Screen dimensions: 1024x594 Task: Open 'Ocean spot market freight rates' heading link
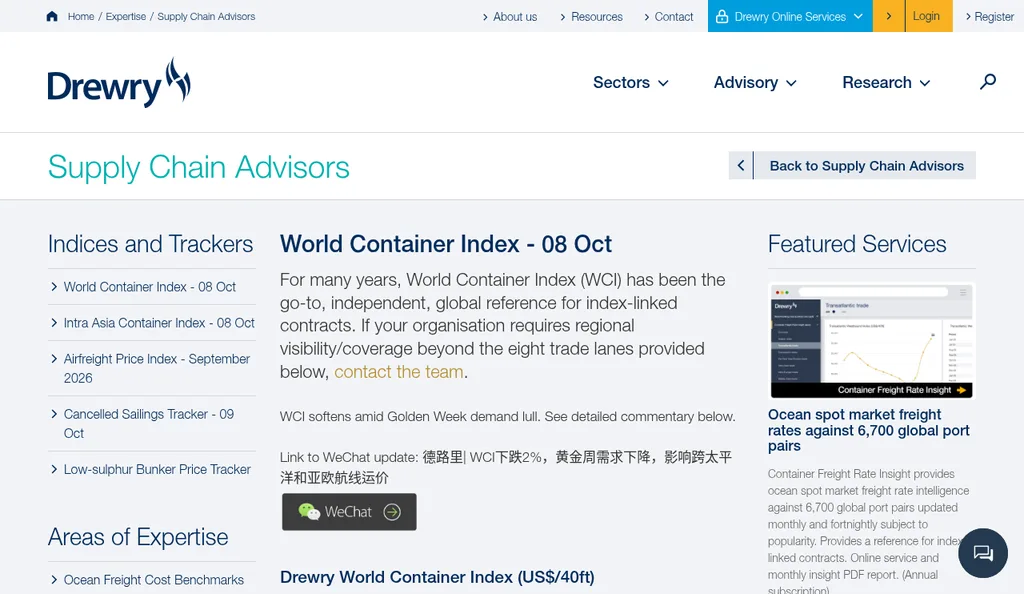pos(869,430)
